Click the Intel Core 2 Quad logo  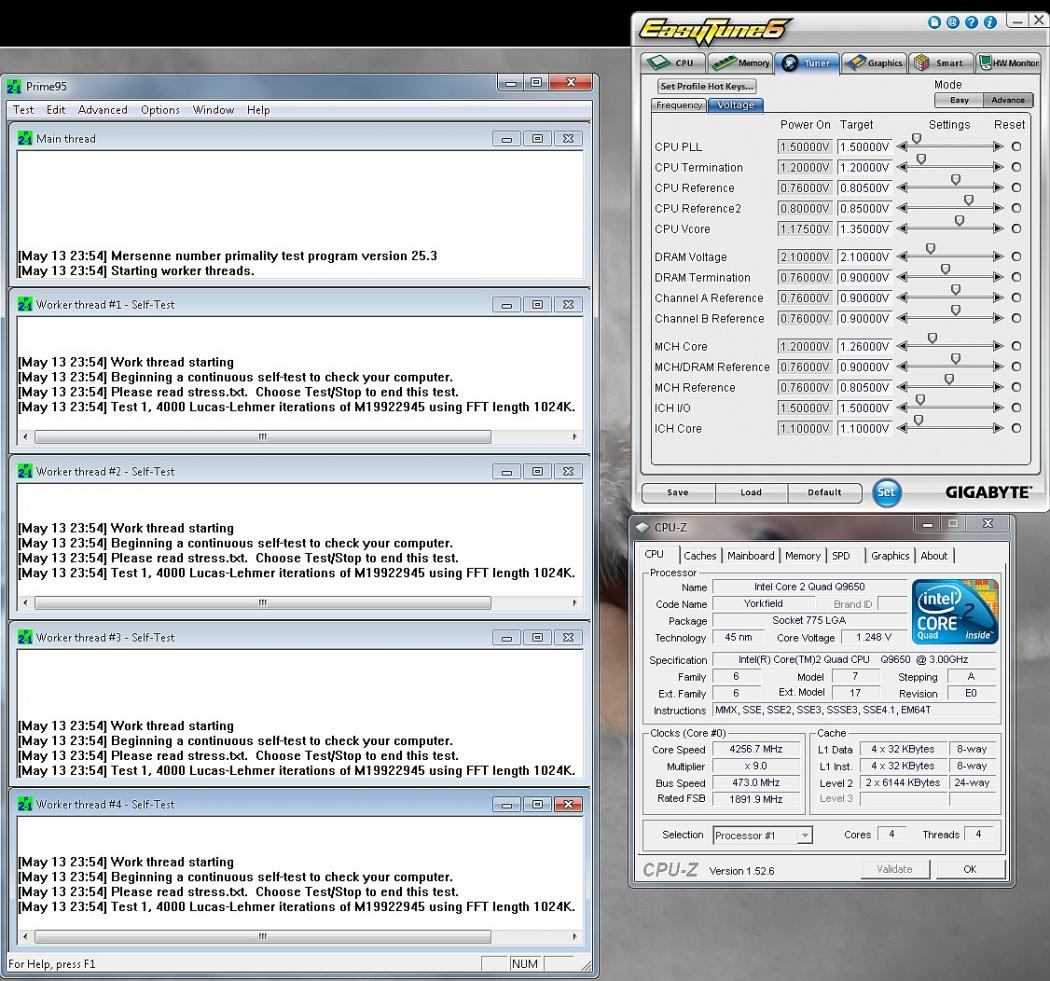click(954, 612)
